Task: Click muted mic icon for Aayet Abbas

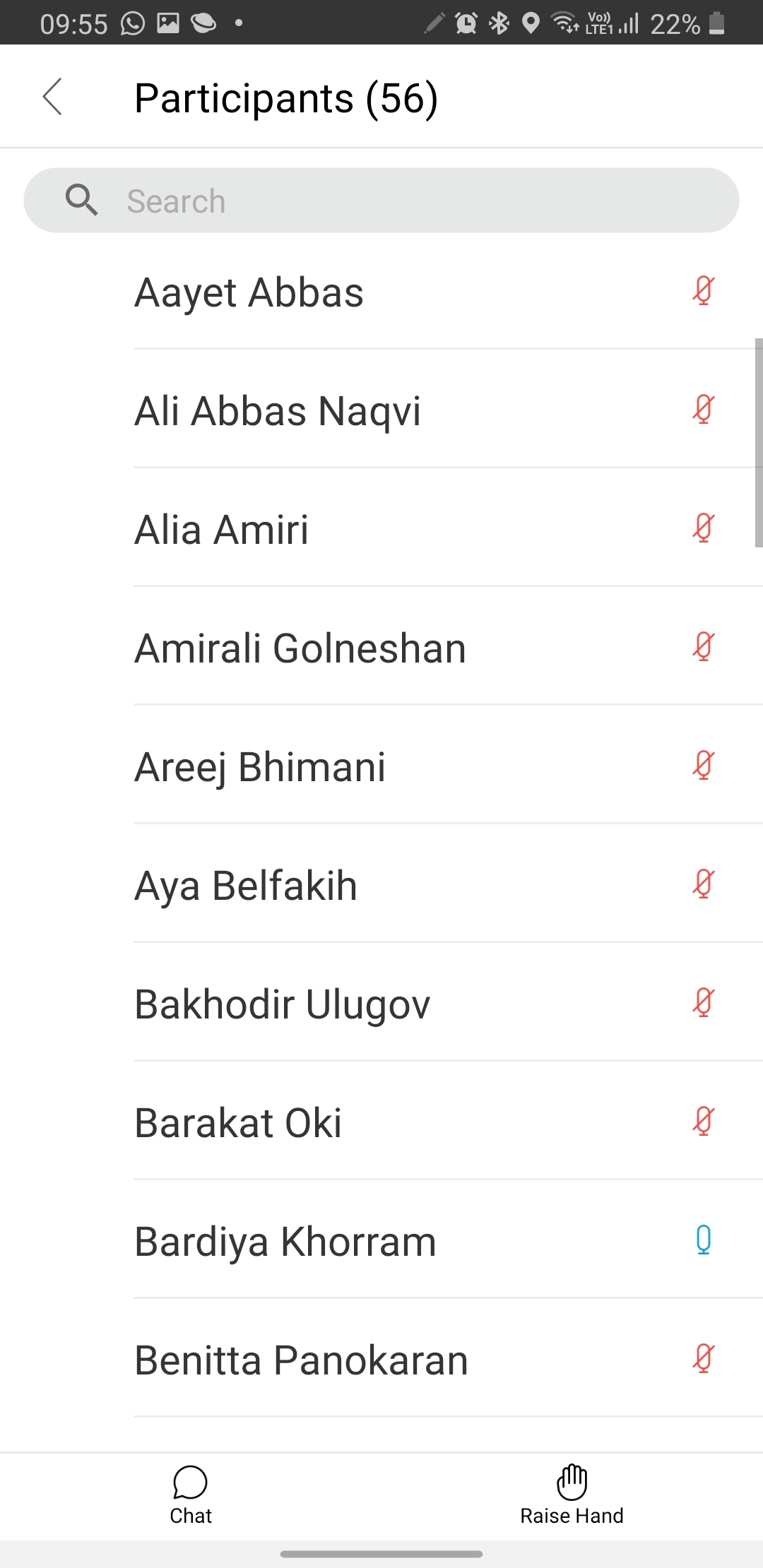Action: click(x=703, y=290)
